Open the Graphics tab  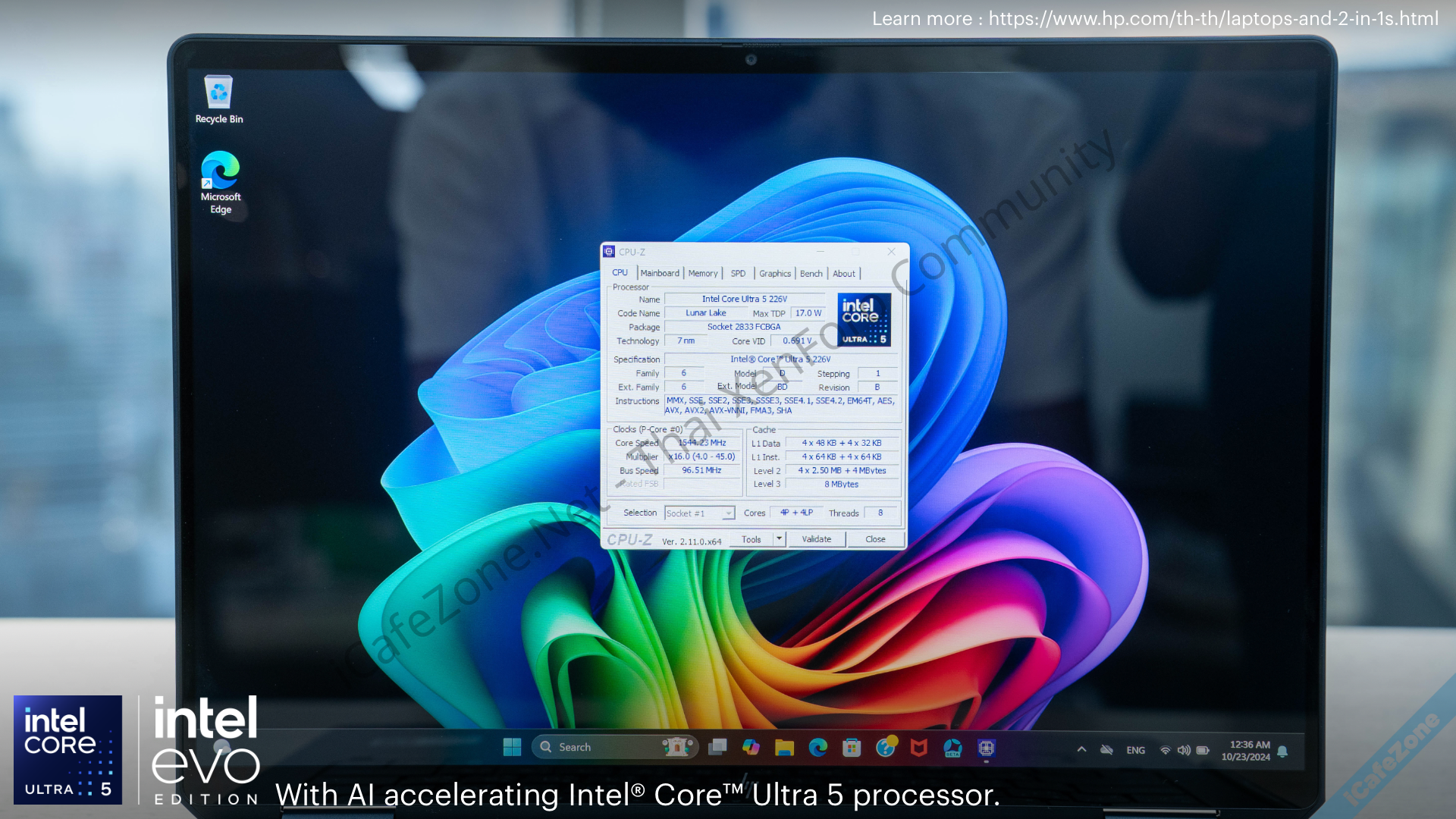point(775,274)
